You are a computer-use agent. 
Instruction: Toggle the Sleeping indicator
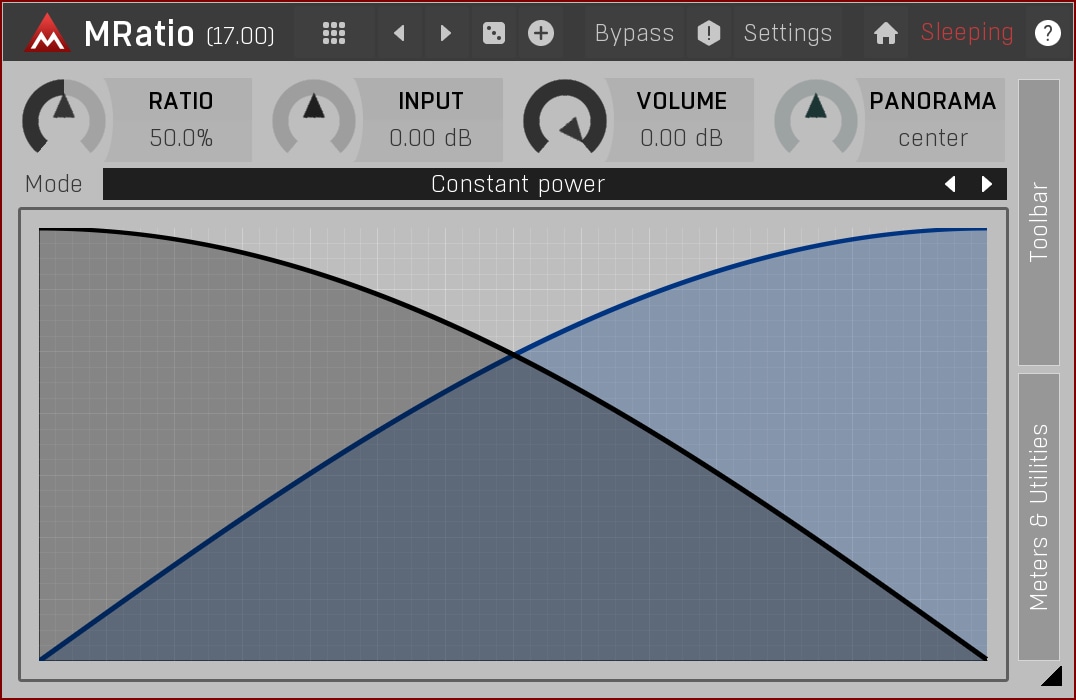point(966,33)
